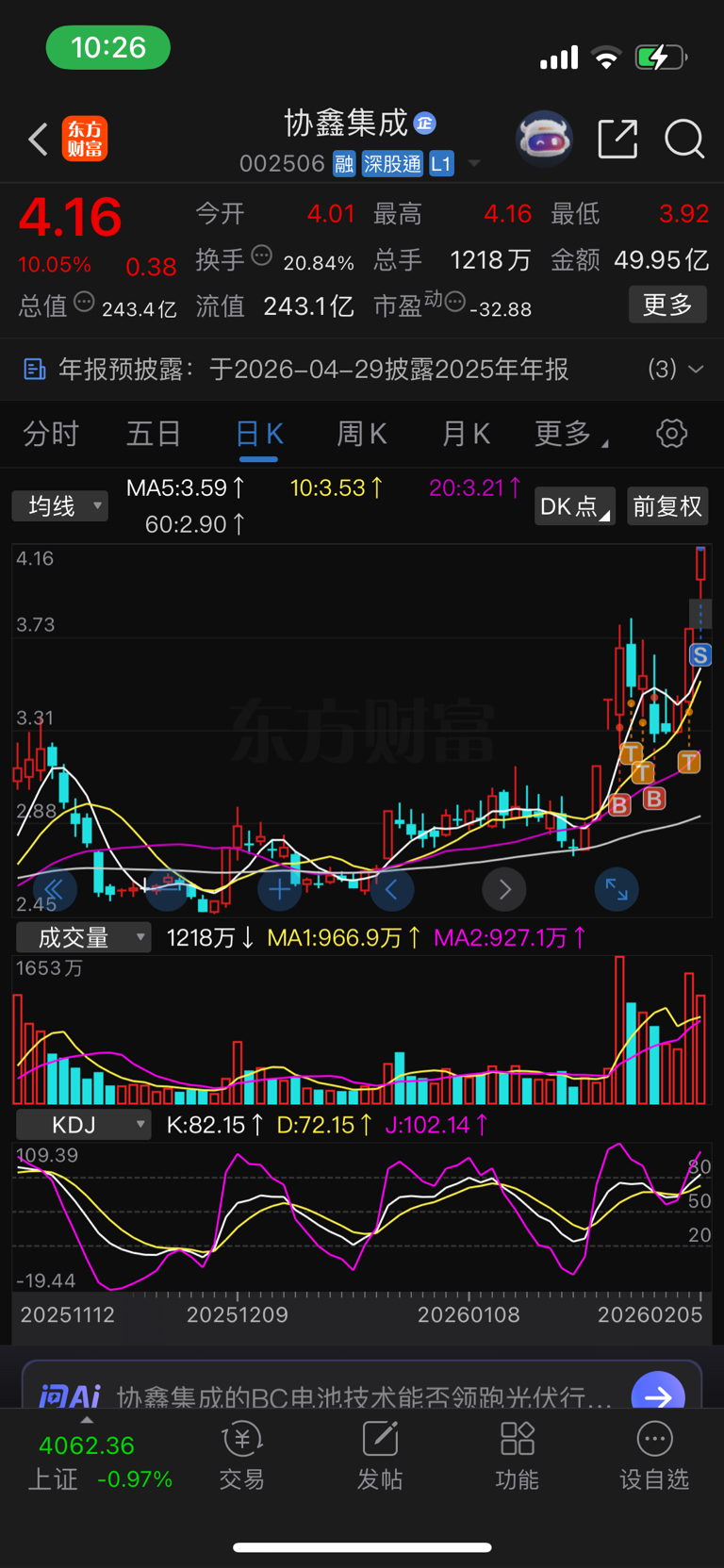Tap the L1 quote level badge
724x1568 pixels.
click(x=441, y=164)
